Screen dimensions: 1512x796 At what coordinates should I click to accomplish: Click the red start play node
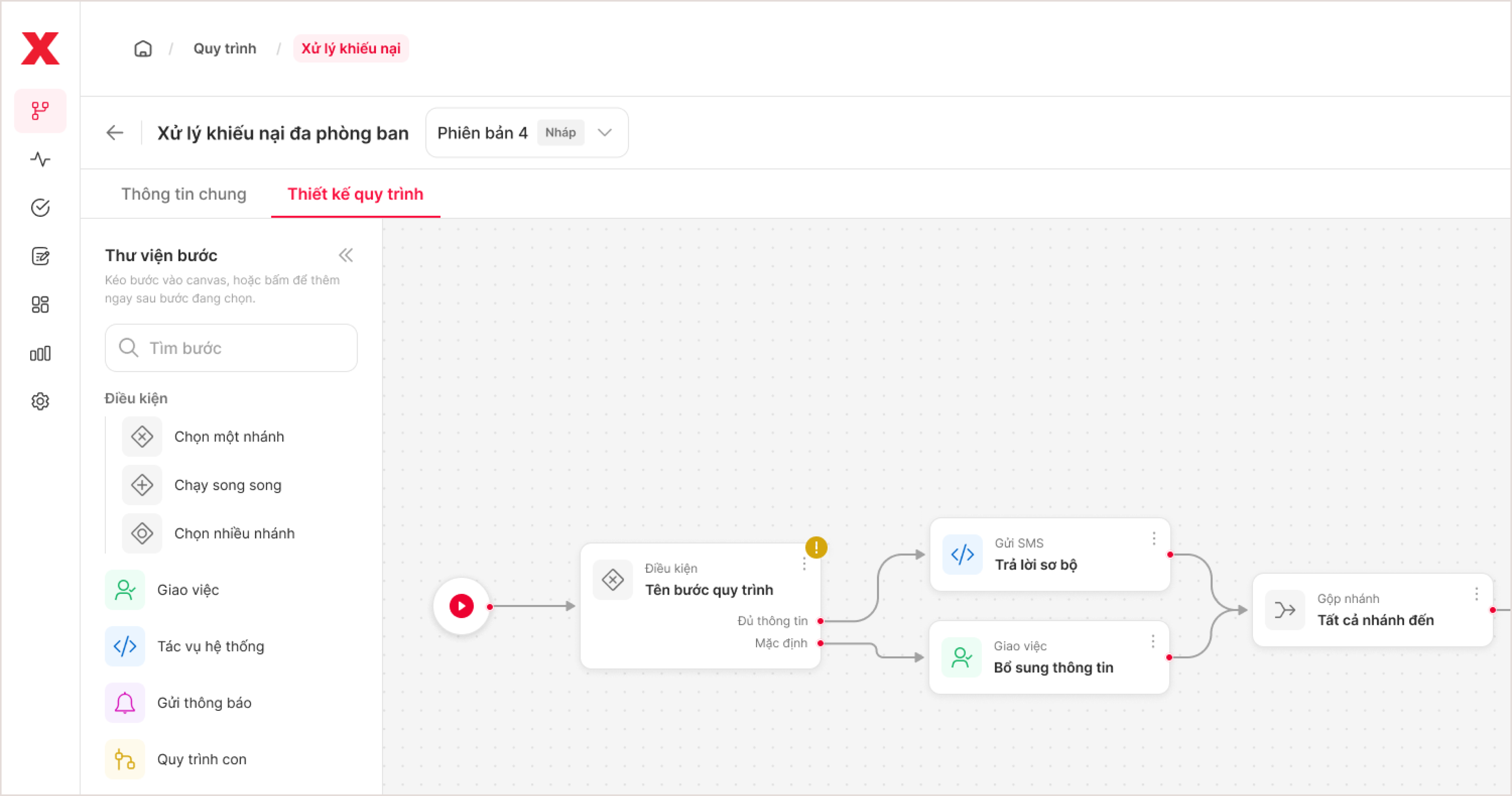[461, 607]
